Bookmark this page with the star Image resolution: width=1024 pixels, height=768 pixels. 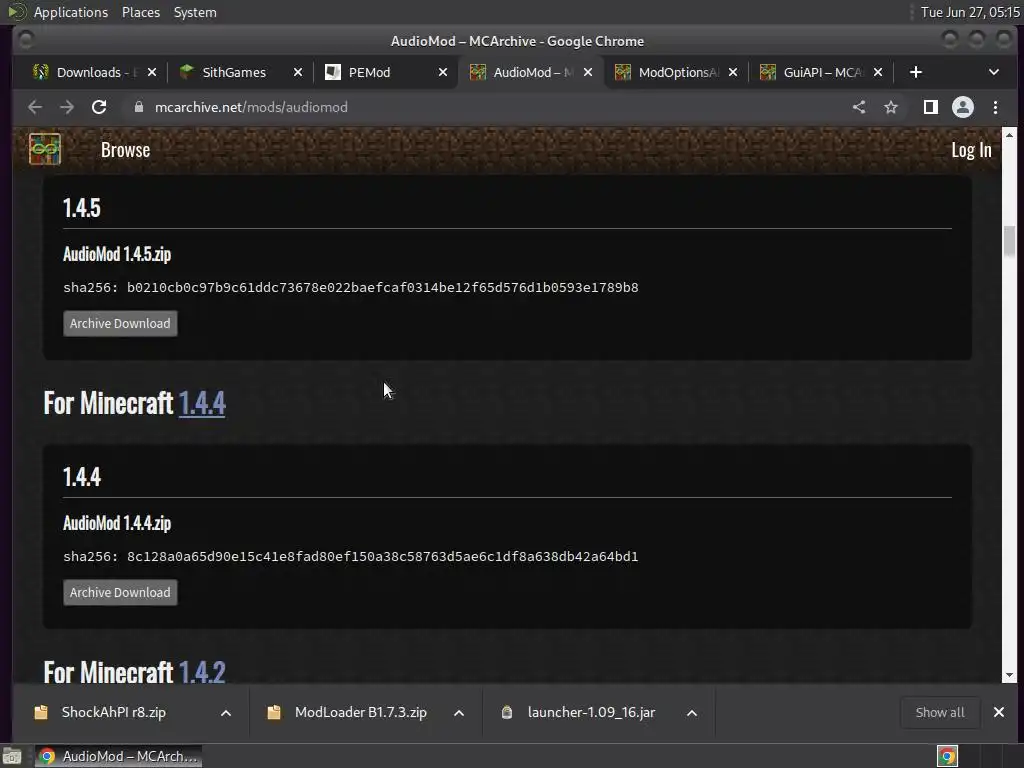[891, 107]
